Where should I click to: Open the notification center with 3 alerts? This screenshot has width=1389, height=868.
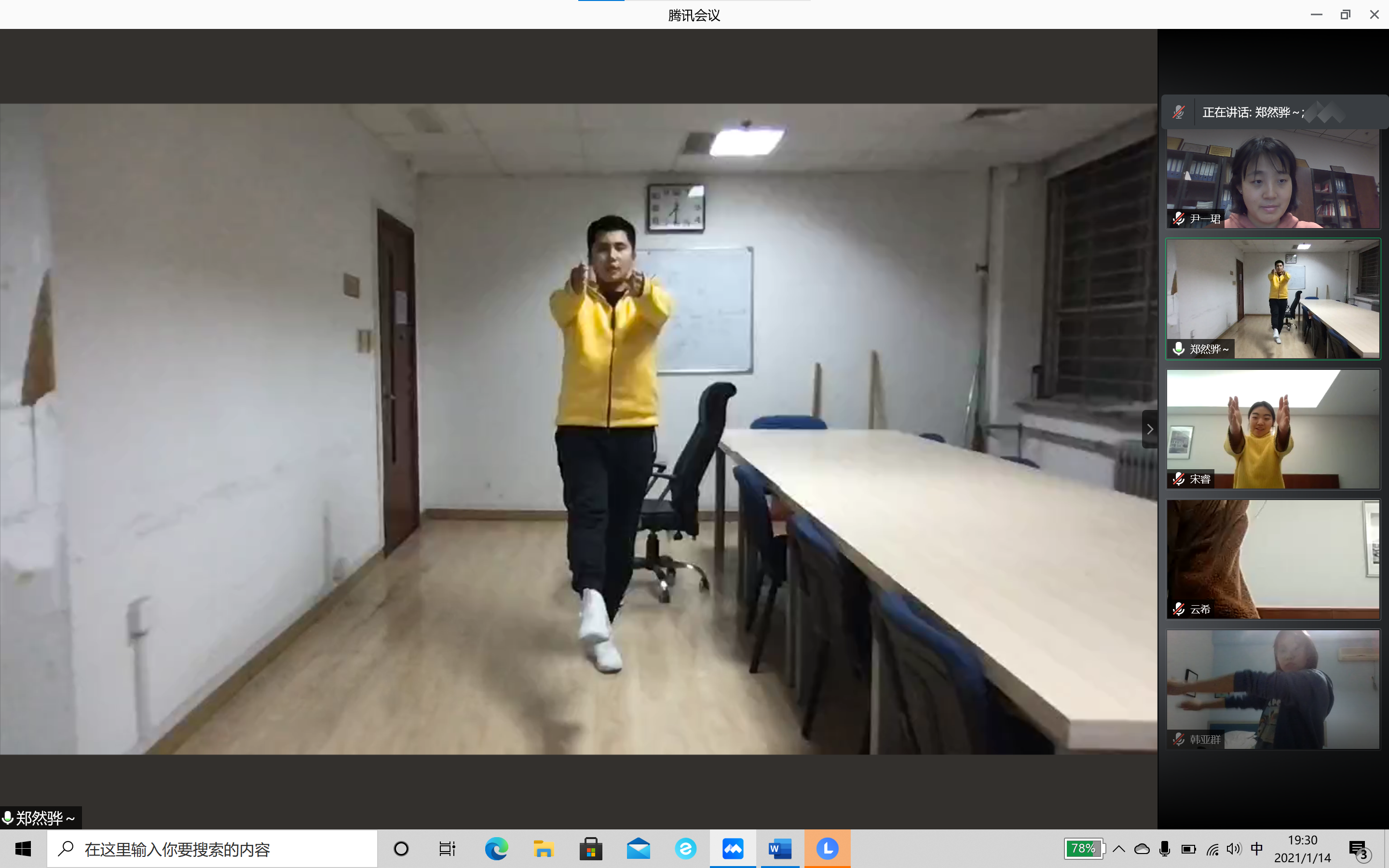(1359, 850)
